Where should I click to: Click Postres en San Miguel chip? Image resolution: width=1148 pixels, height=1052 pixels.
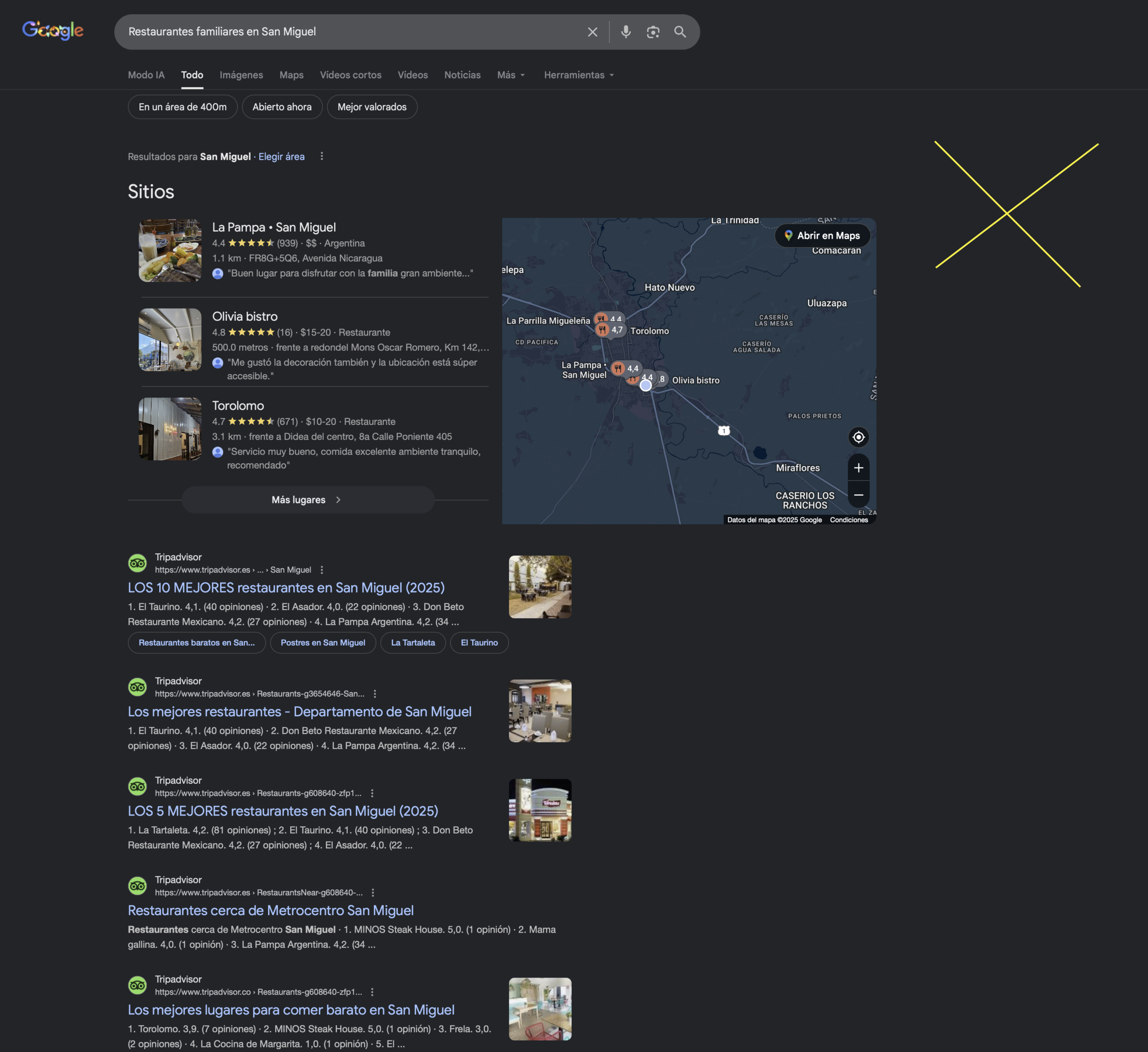pyautogui.click(x=323, y=642)
